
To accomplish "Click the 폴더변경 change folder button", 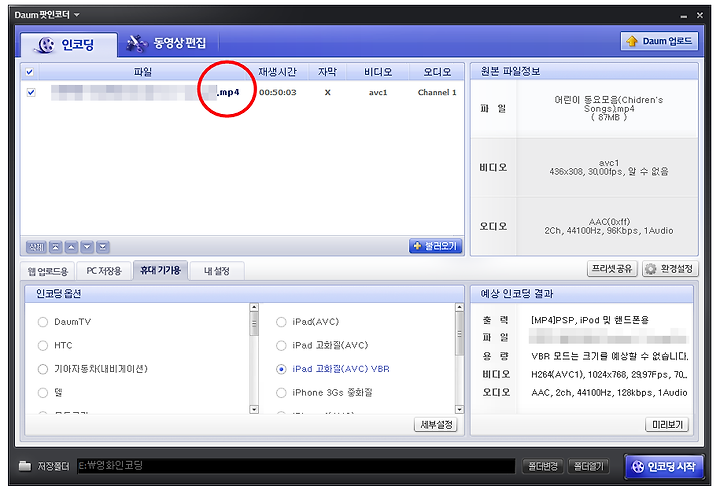I will [x=543, y=467].
